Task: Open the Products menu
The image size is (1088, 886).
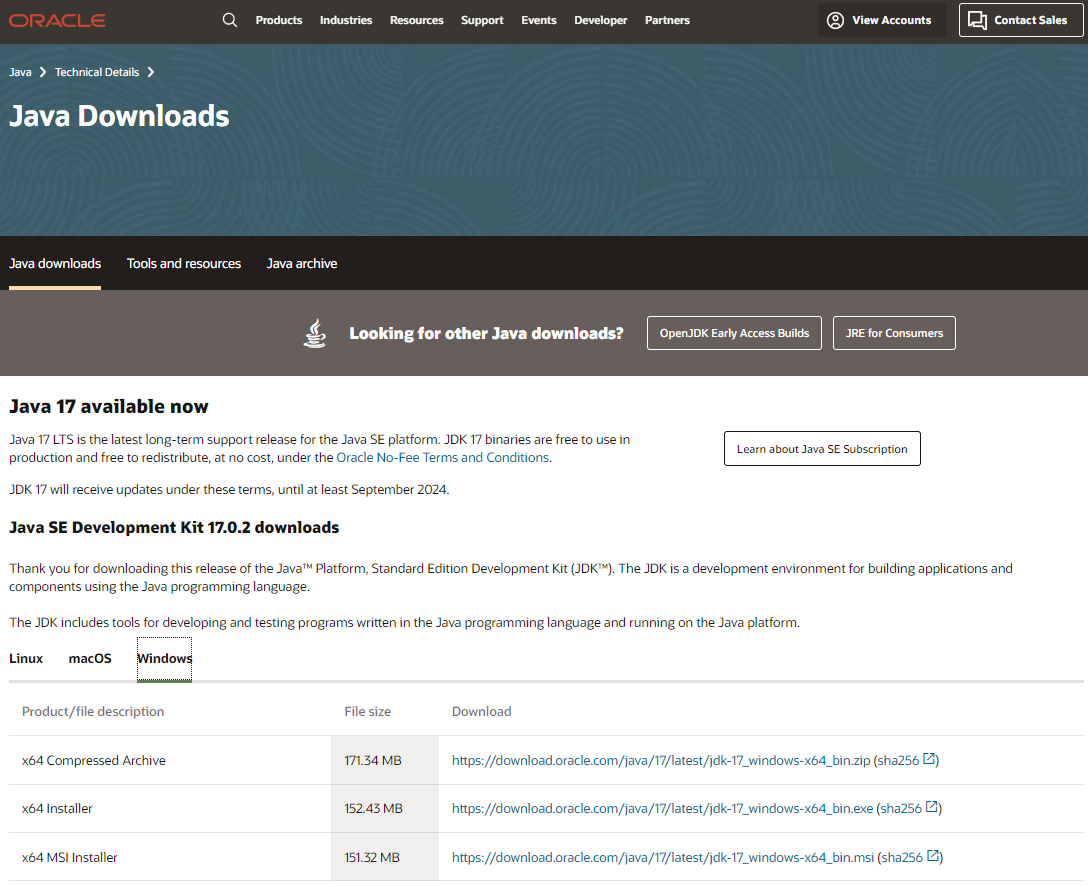Action: click(x=279, y=20)
